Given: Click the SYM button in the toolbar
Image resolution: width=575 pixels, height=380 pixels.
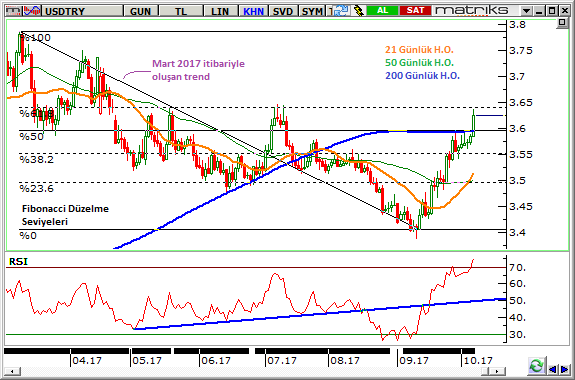Looking at the screenshot, I should tap(312, 11).
